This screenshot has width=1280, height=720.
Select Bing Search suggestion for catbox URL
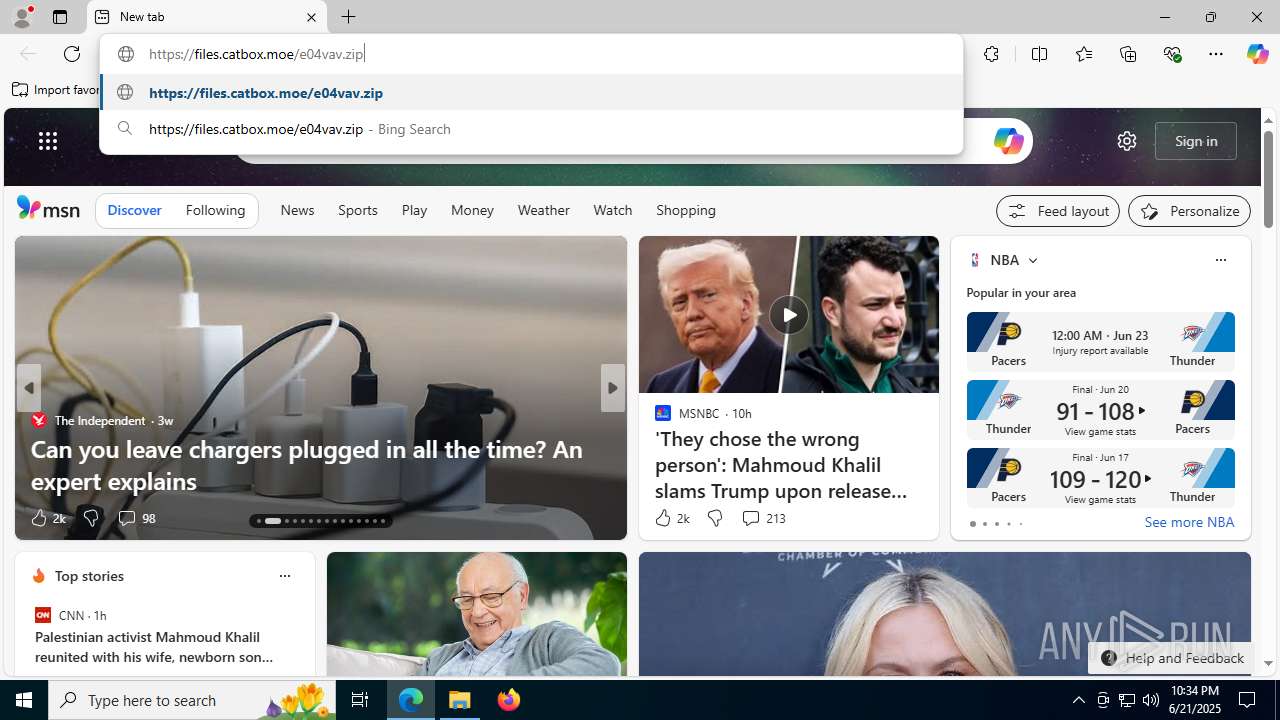531,129
